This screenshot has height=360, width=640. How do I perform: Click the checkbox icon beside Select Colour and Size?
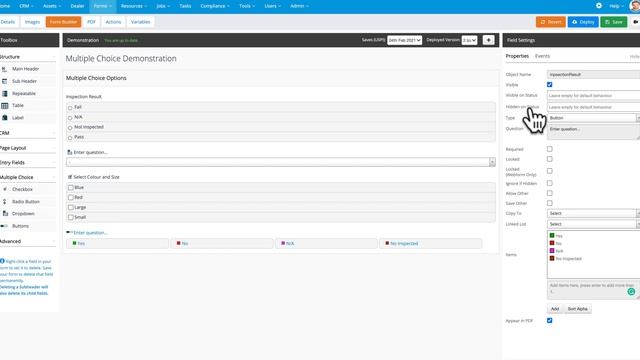[69, 177]
